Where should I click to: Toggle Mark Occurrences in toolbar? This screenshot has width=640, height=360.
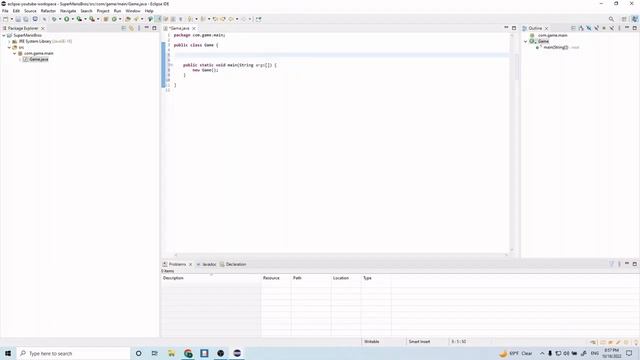(x=158, y=19)
